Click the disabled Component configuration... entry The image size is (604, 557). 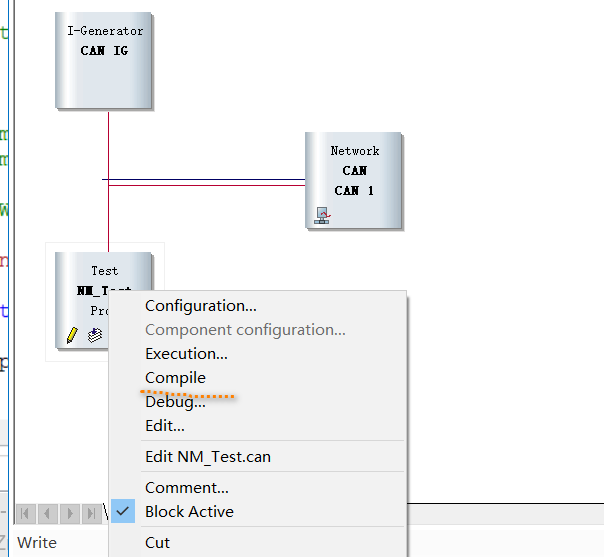click(x=257, y=330)
